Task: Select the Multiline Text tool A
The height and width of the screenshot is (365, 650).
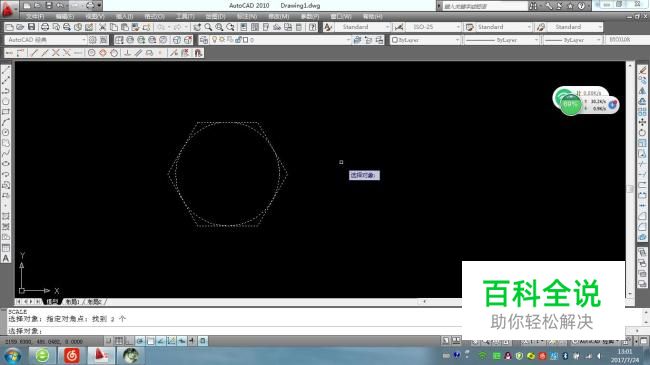Action: (x=6, y=258)
